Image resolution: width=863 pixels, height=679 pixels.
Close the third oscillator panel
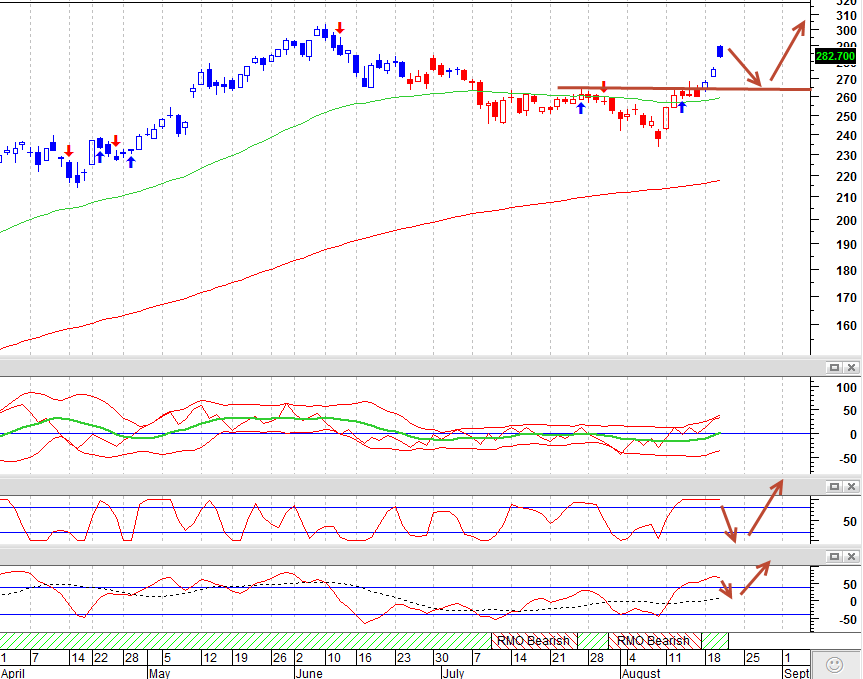tap(851, 557)
